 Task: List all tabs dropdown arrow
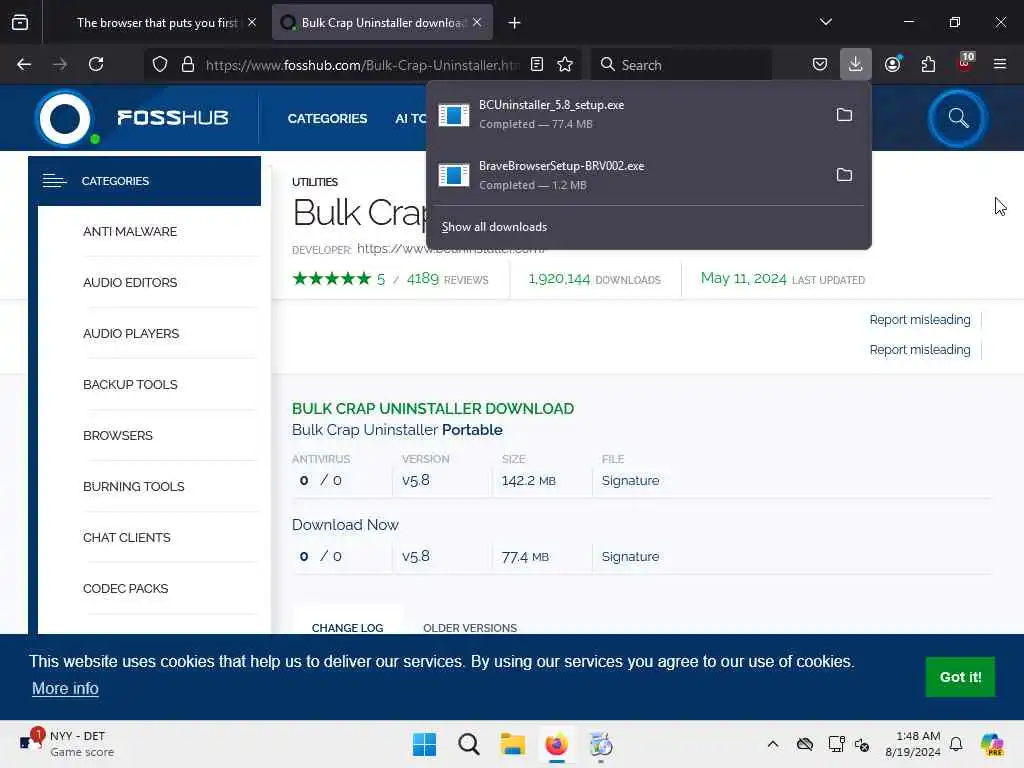[826, 22]
